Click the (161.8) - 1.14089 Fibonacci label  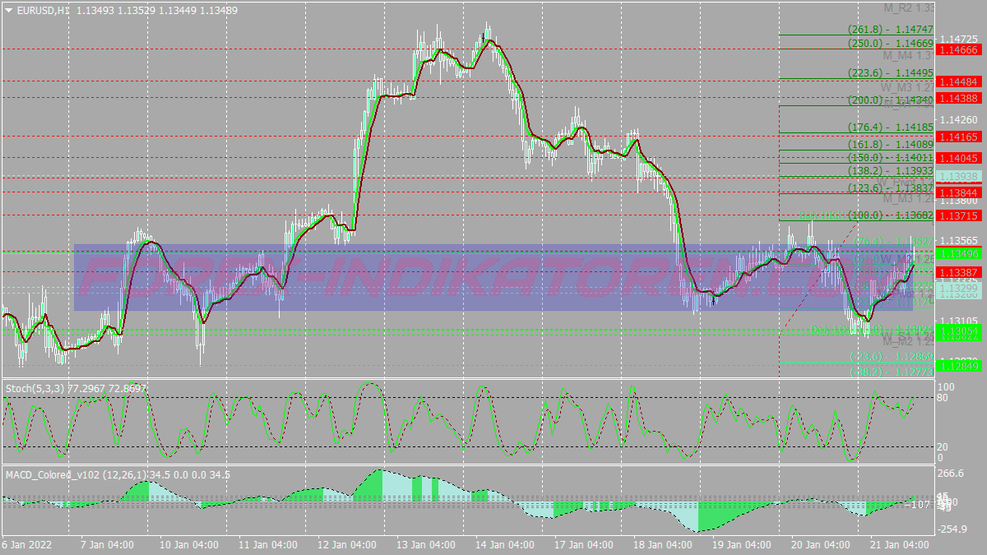coord(890,144)
